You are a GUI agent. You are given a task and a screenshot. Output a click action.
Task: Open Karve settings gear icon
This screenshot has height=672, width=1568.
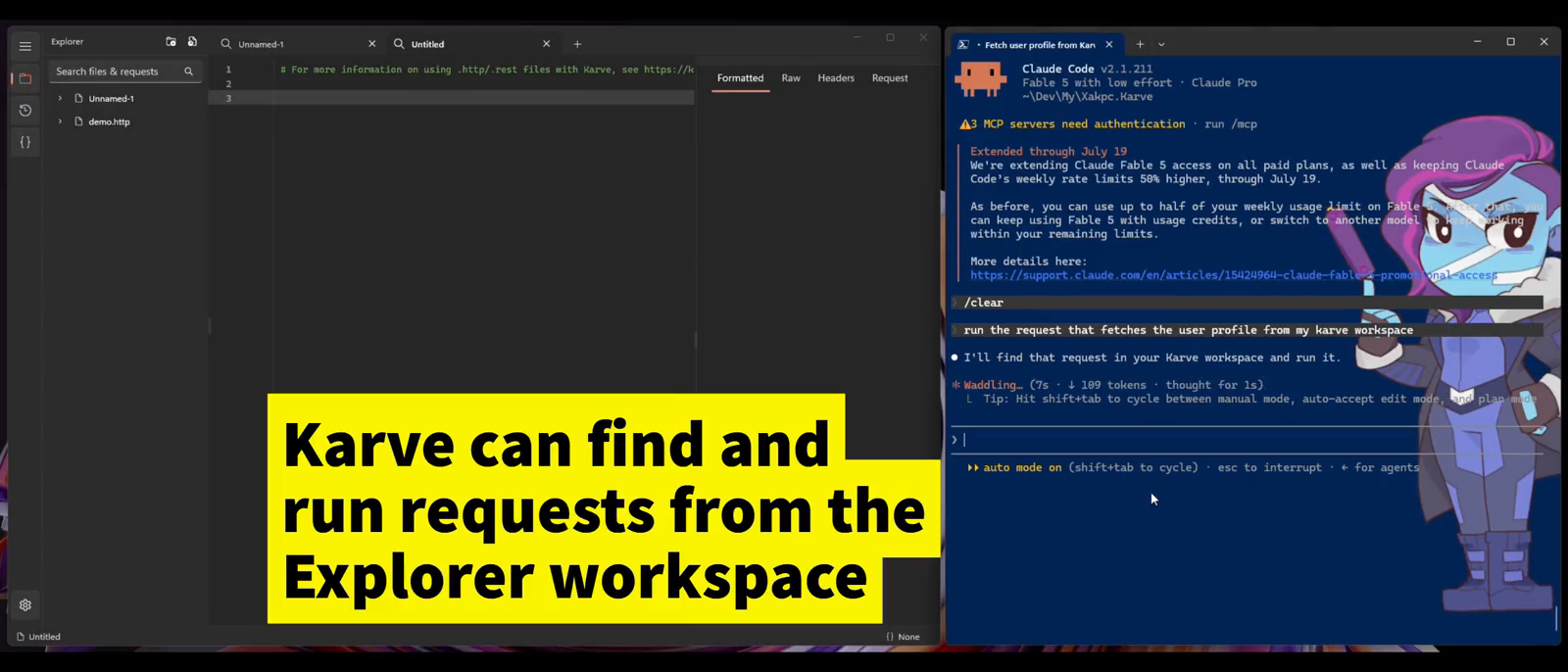(x=25, y=605)
